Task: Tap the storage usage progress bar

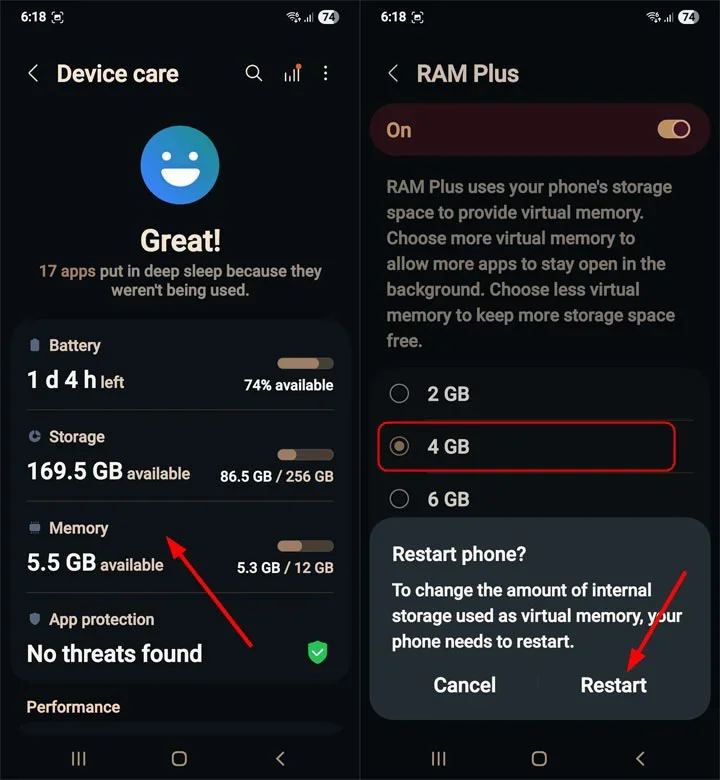Action: pyautogui.click(x=305, y=454)
